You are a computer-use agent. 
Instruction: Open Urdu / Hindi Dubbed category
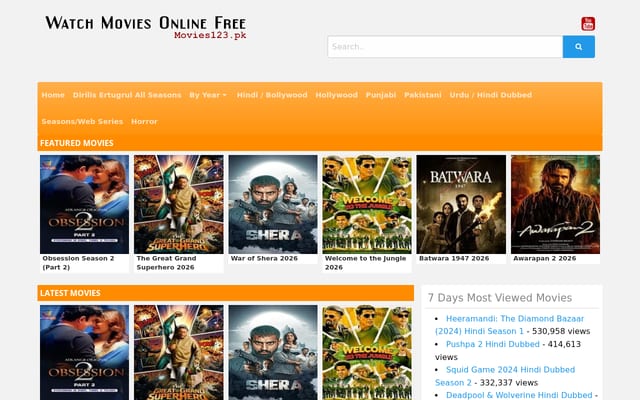click(x=491, y=95)
